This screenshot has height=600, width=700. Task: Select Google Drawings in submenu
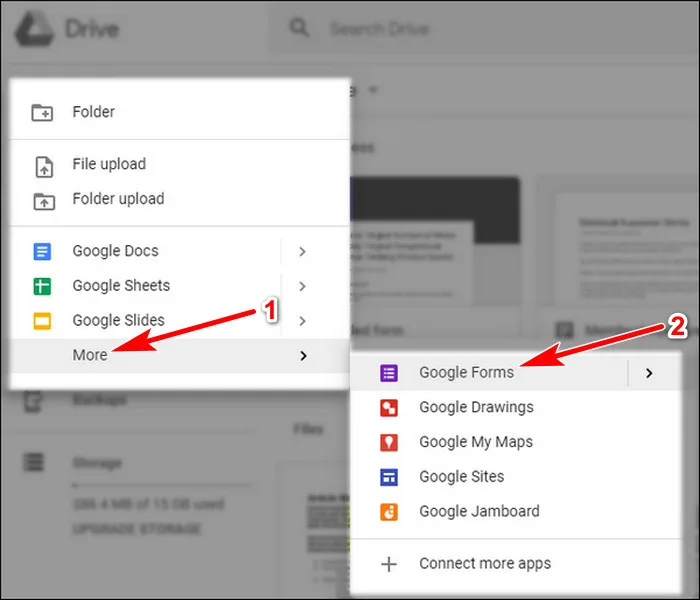(516, 408)
